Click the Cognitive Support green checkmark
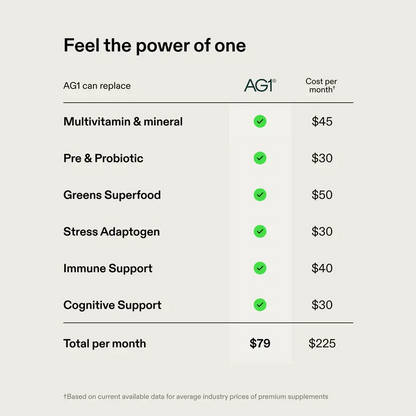The image size is (416, 416). (260, 305)
